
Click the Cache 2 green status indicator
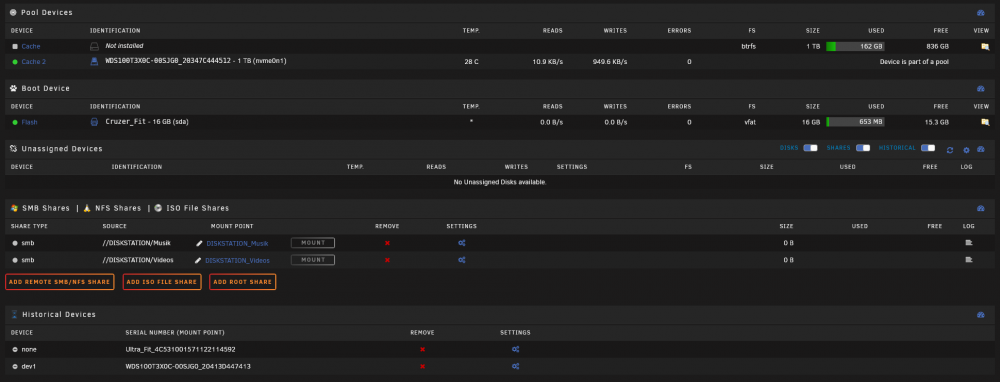15,62
